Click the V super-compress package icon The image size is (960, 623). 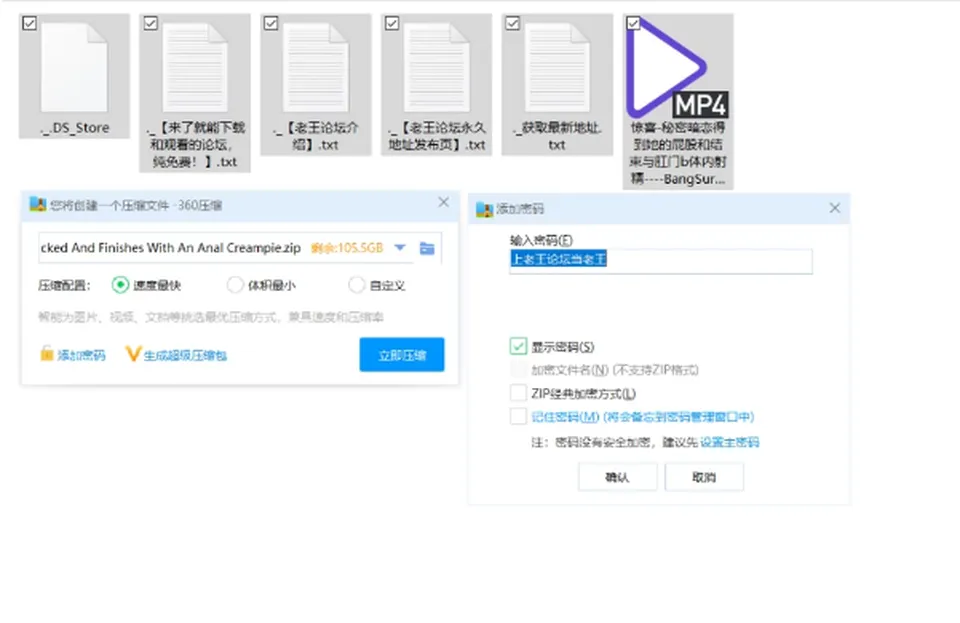(x=133, y=354)
